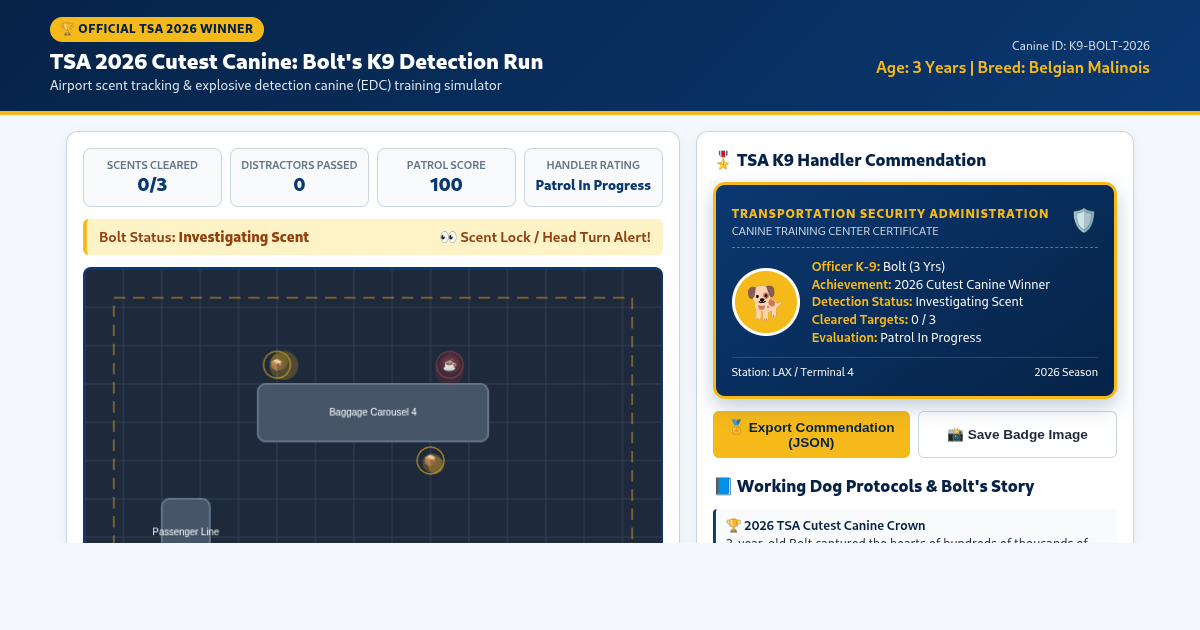The image size is (1200, 630).
Task: Click the Achievement 2026 Cutest Canine Winner line
Action: pyautogui.click(x=931, y=284)
